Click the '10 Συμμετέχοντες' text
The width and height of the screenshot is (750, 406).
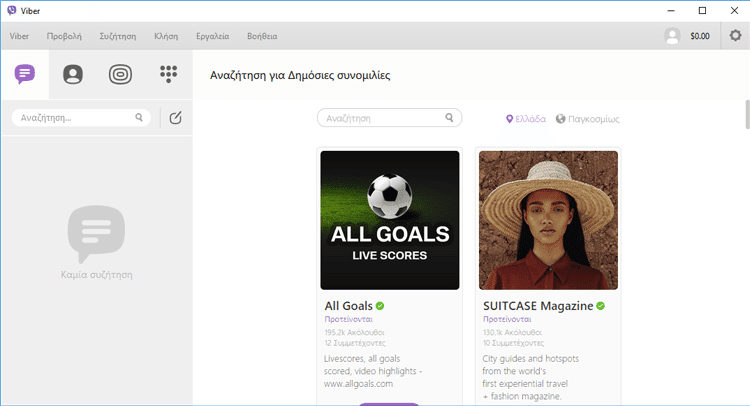[x=513, y=343]
